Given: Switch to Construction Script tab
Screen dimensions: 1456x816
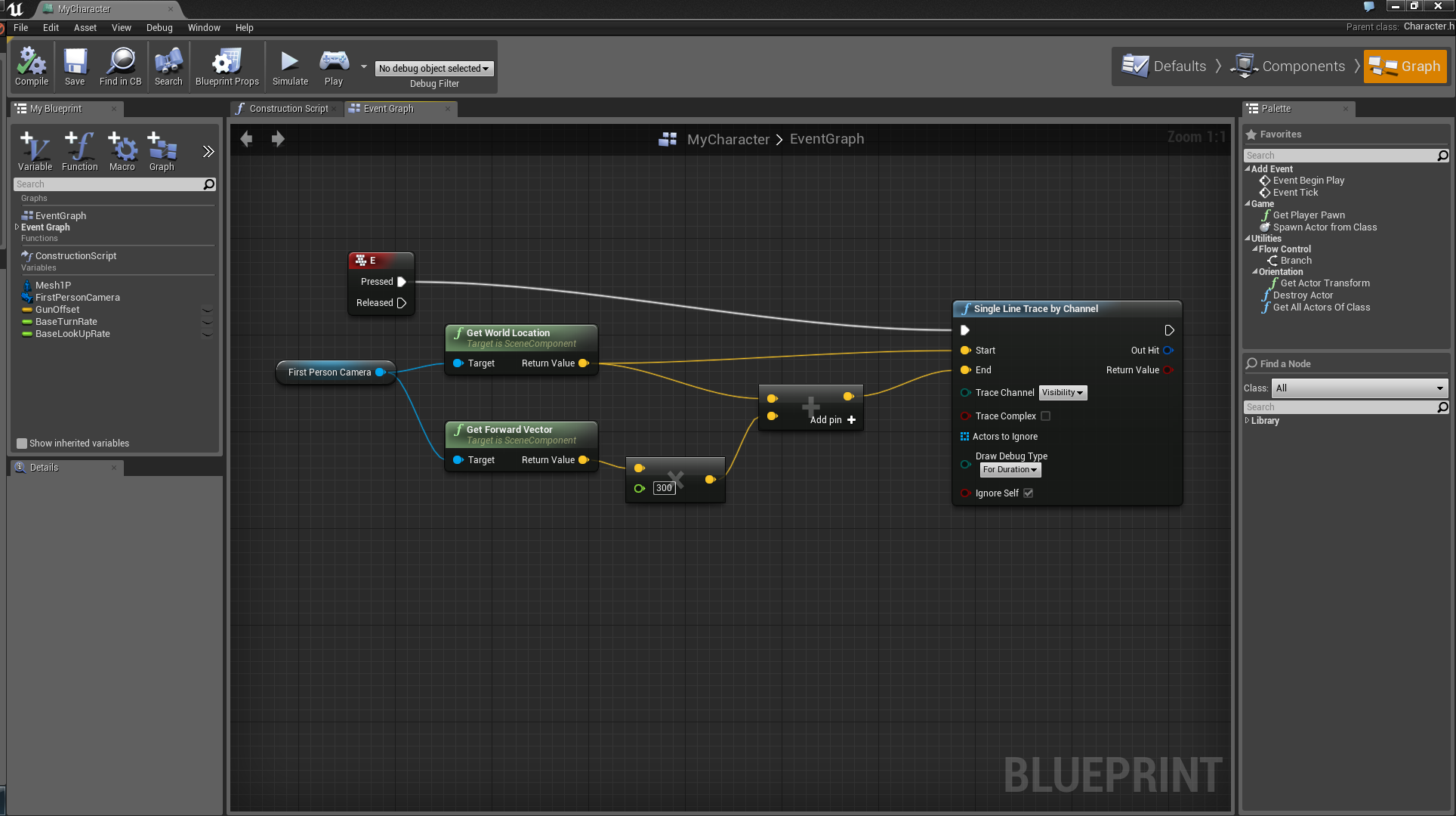Looking at the screenshot, I should [x=285, y=109].
